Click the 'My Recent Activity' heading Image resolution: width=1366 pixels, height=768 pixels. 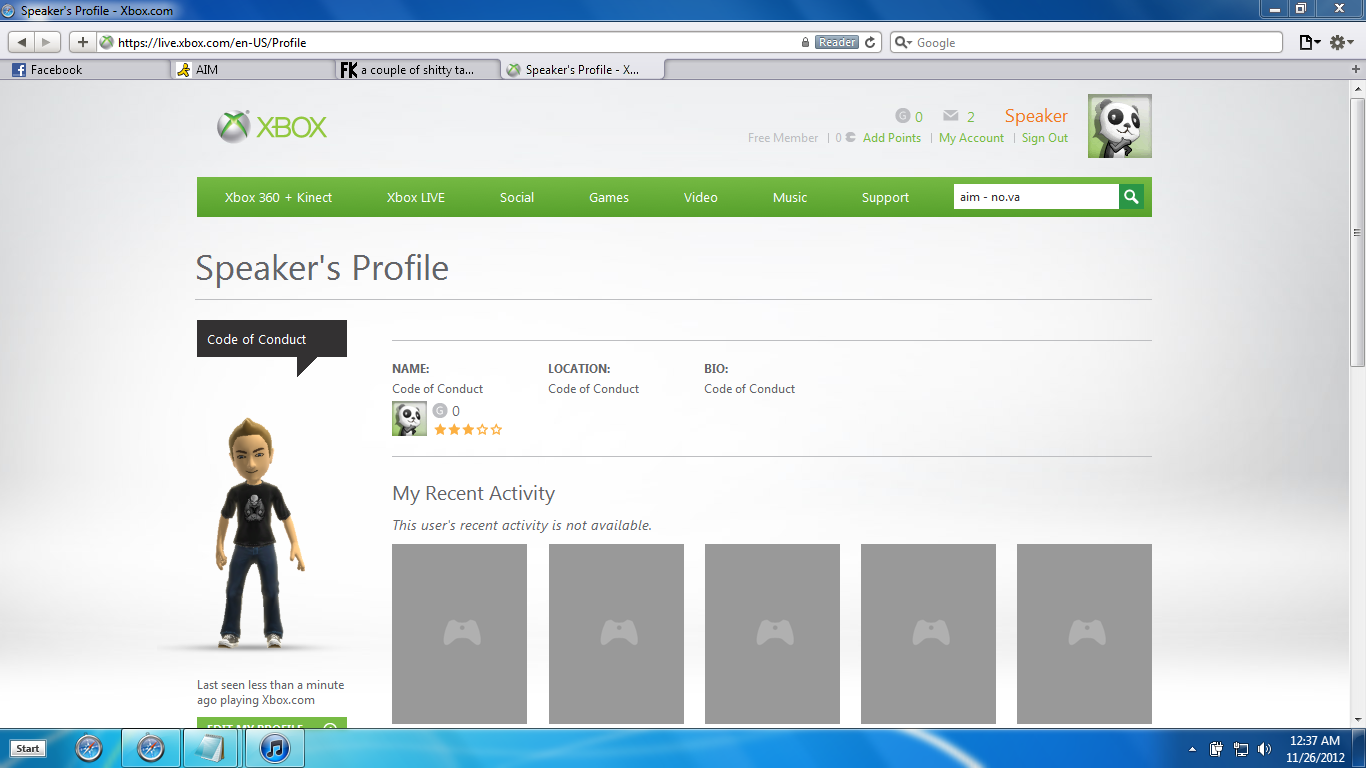point(473,493)
